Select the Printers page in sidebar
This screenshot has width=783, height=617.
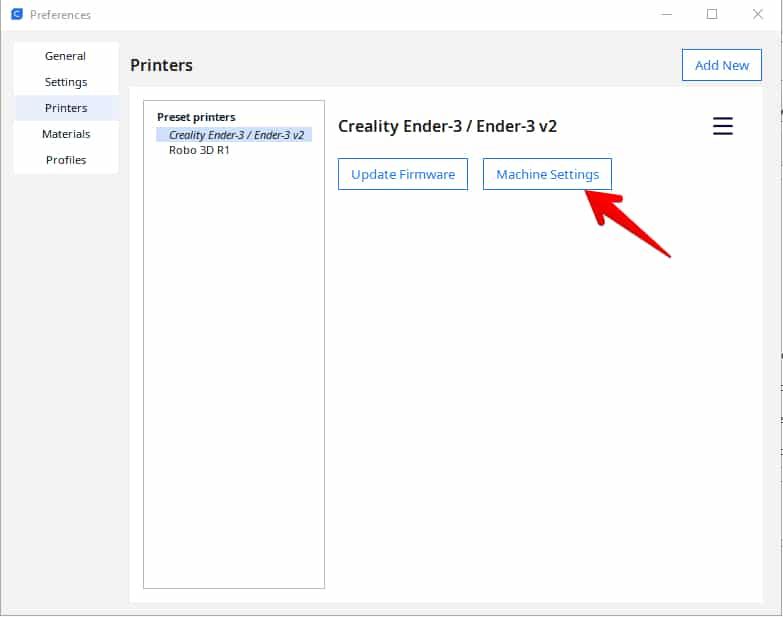tap(66, 108)
